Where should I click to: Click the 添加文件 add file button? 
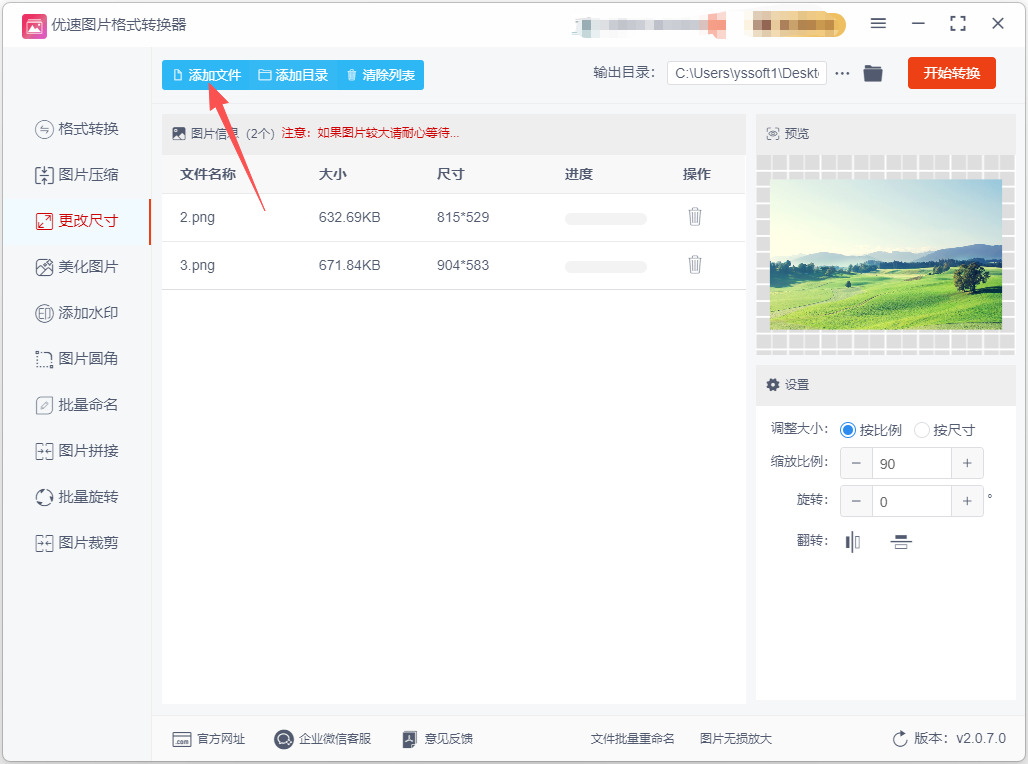(207, 75)
